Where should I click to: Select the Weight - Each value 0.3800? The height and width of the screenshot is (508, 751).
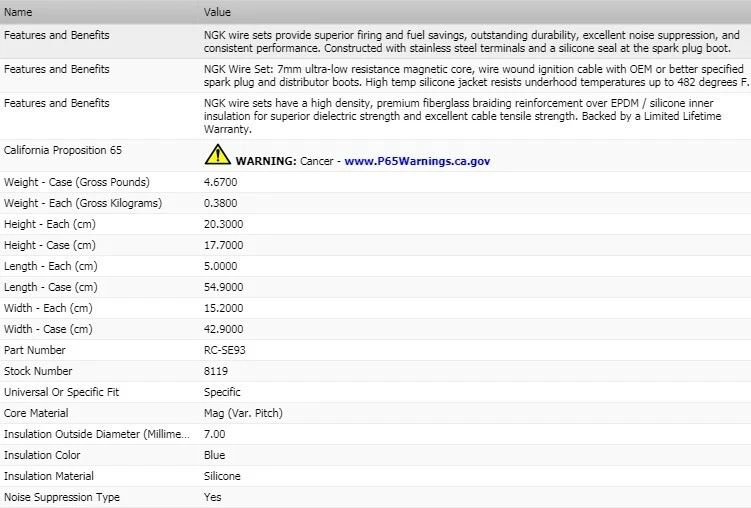click(220, 203)
